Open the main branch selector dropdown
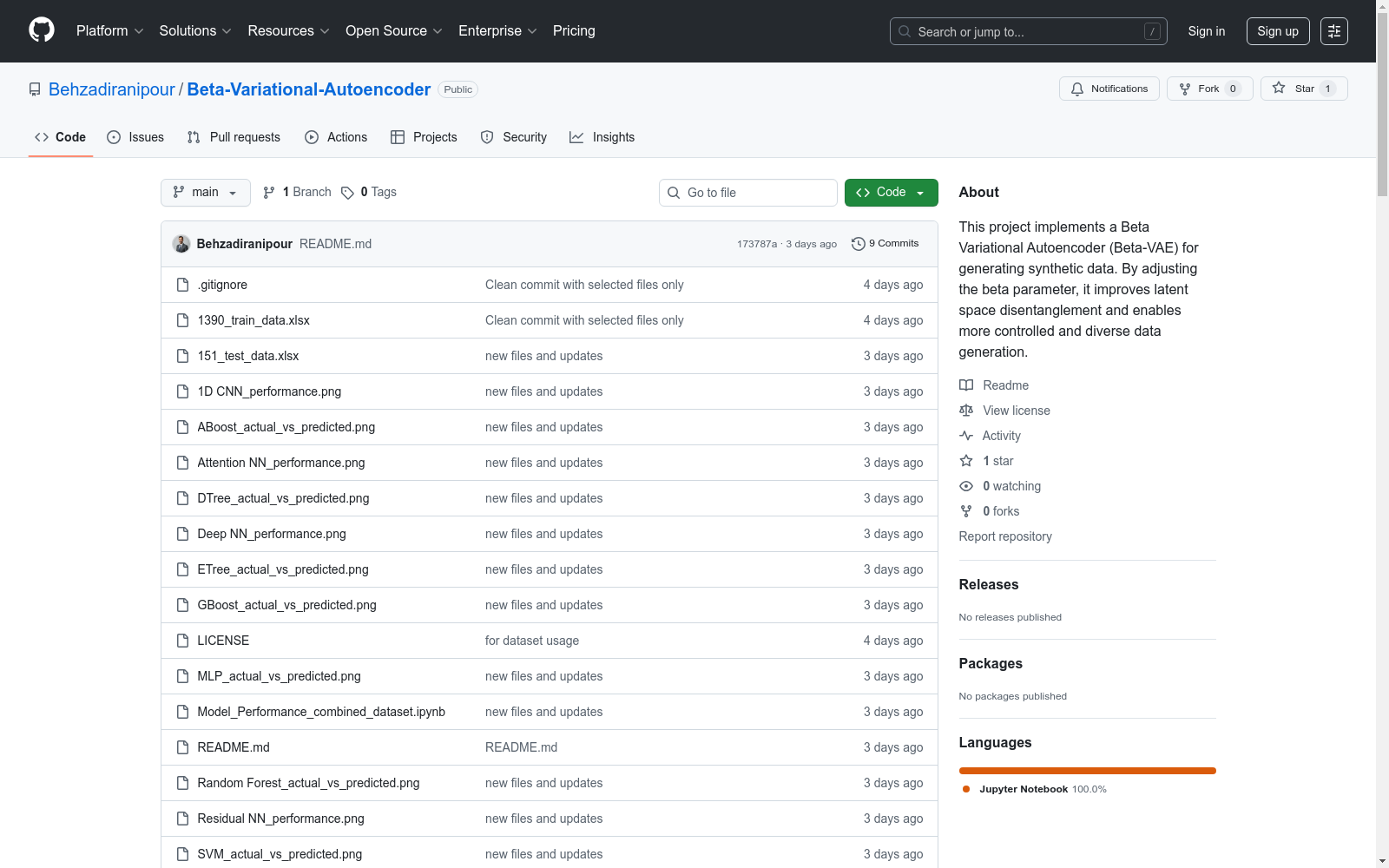Viewport: 1389px width, 868px height. point(206,193)
